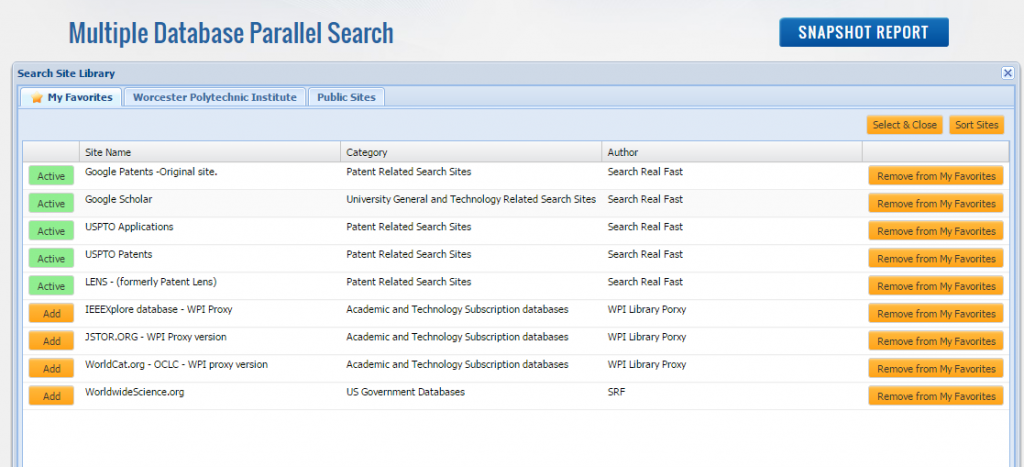
Task: Toggle Active status for USPTO Patents
Action: pos(51,259)
